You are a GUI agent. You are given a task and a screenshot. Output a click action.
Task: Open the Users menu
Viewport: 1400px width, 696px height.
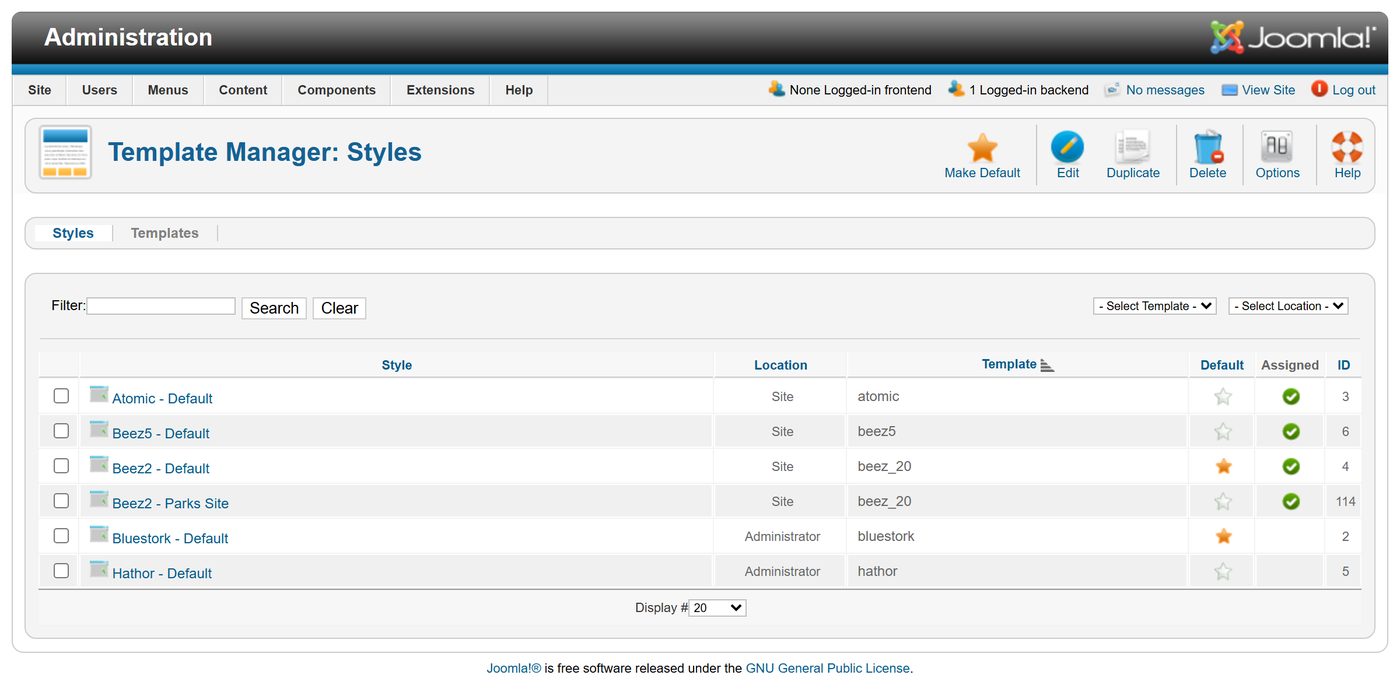(100, 90)
